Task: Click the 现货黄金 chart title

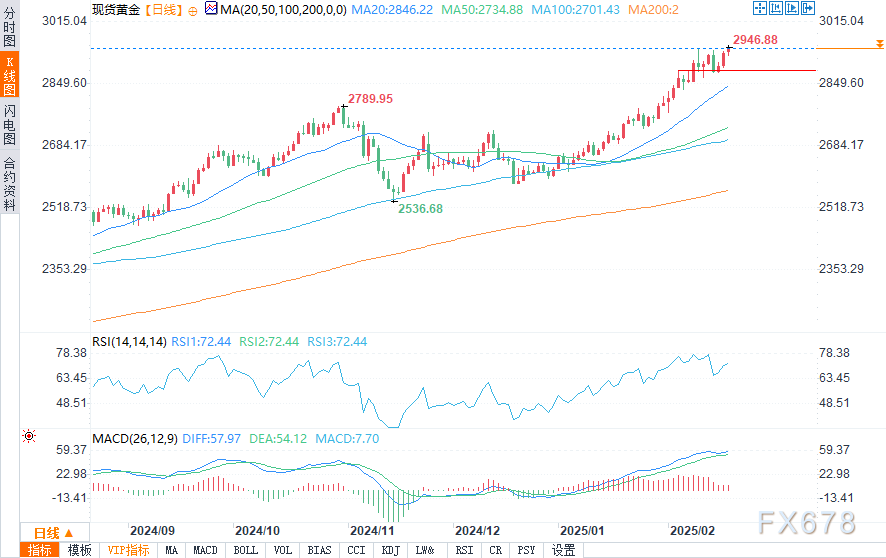Action: pyautogui.click(x=116, y=10)
